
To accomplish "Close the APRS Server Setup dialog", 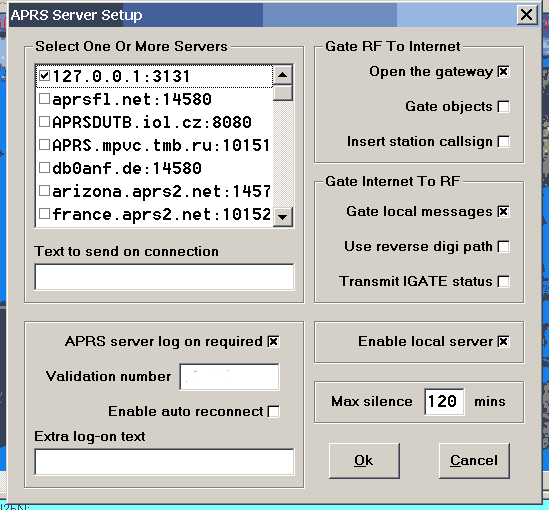I will coord(527,15).
